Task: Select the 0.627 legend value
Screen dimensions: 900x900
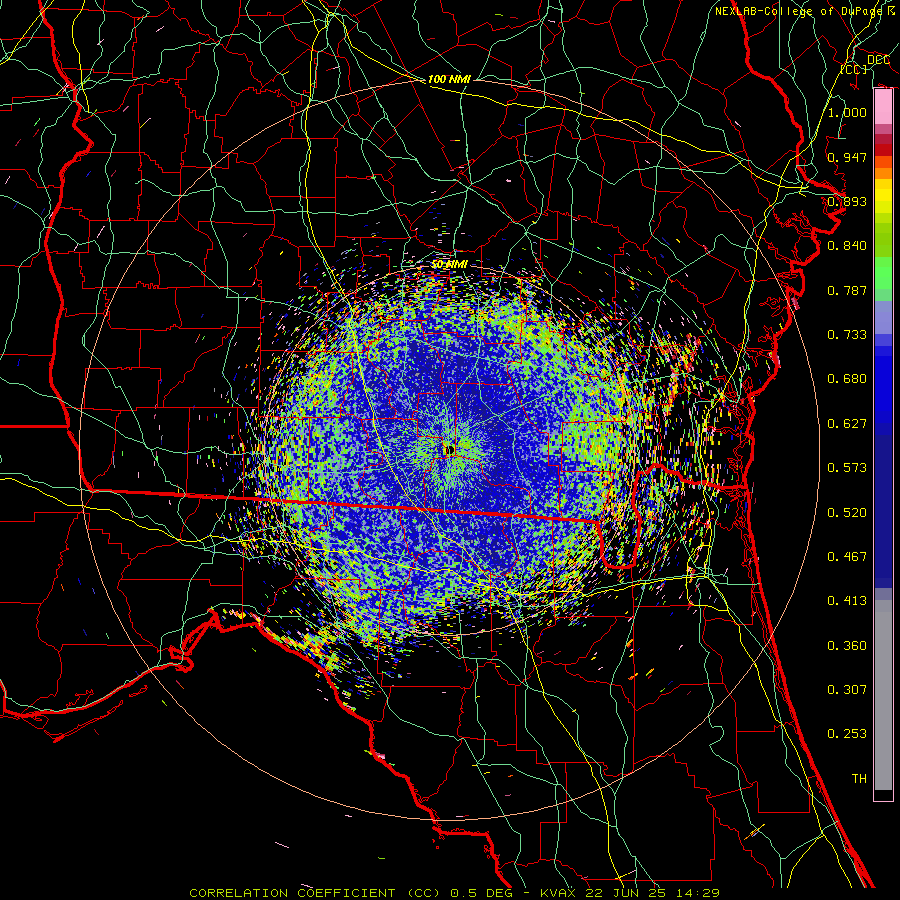Action: coord(847,424)
